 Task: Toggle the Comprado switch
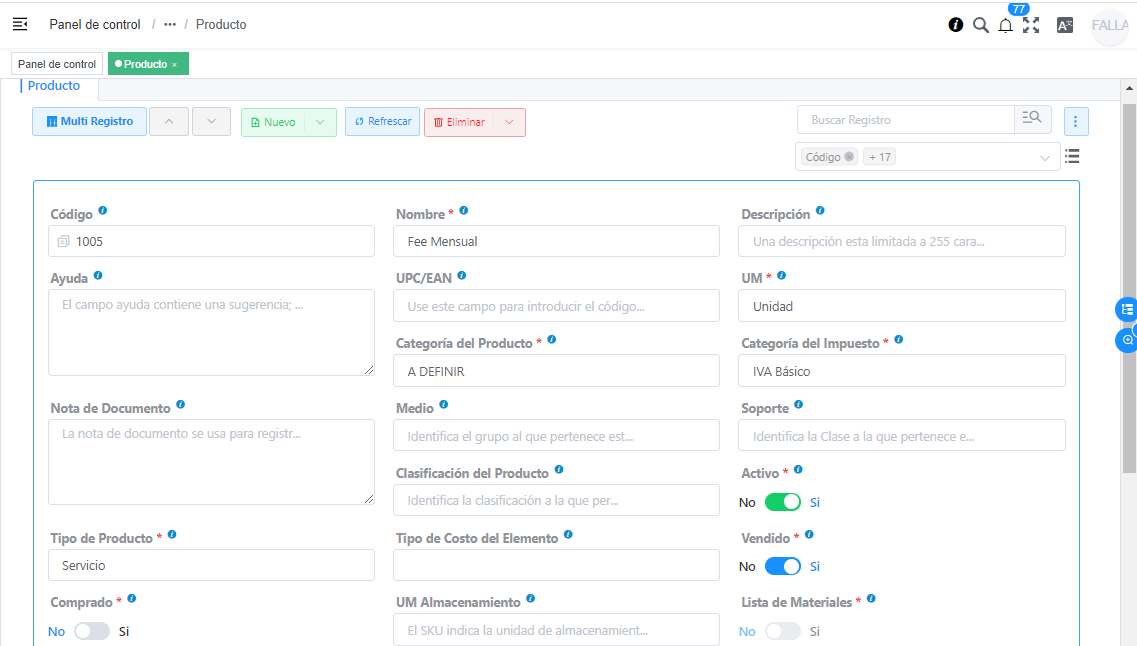92,631
